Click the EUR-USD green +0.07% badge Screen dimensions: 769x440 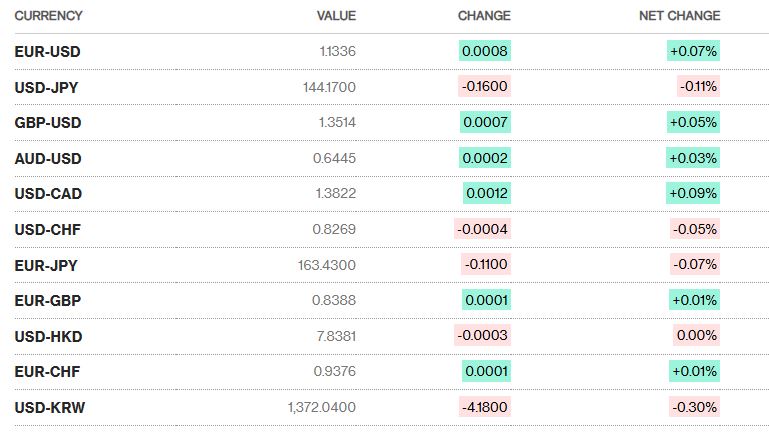click(x=694, y=52)
